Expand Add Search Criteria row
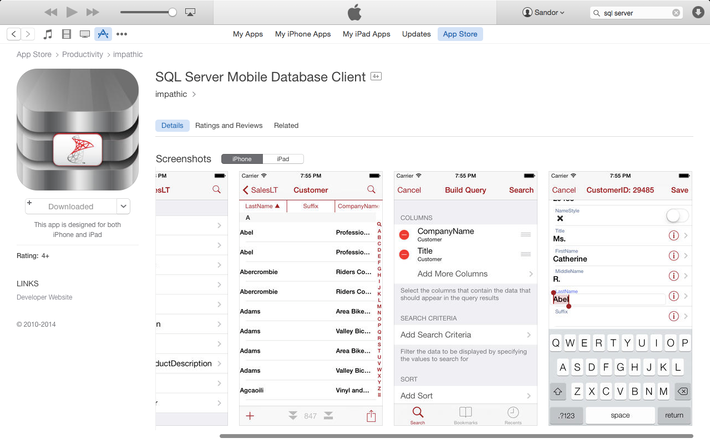This screenshot has height=443, width=710. click(466, 335)
